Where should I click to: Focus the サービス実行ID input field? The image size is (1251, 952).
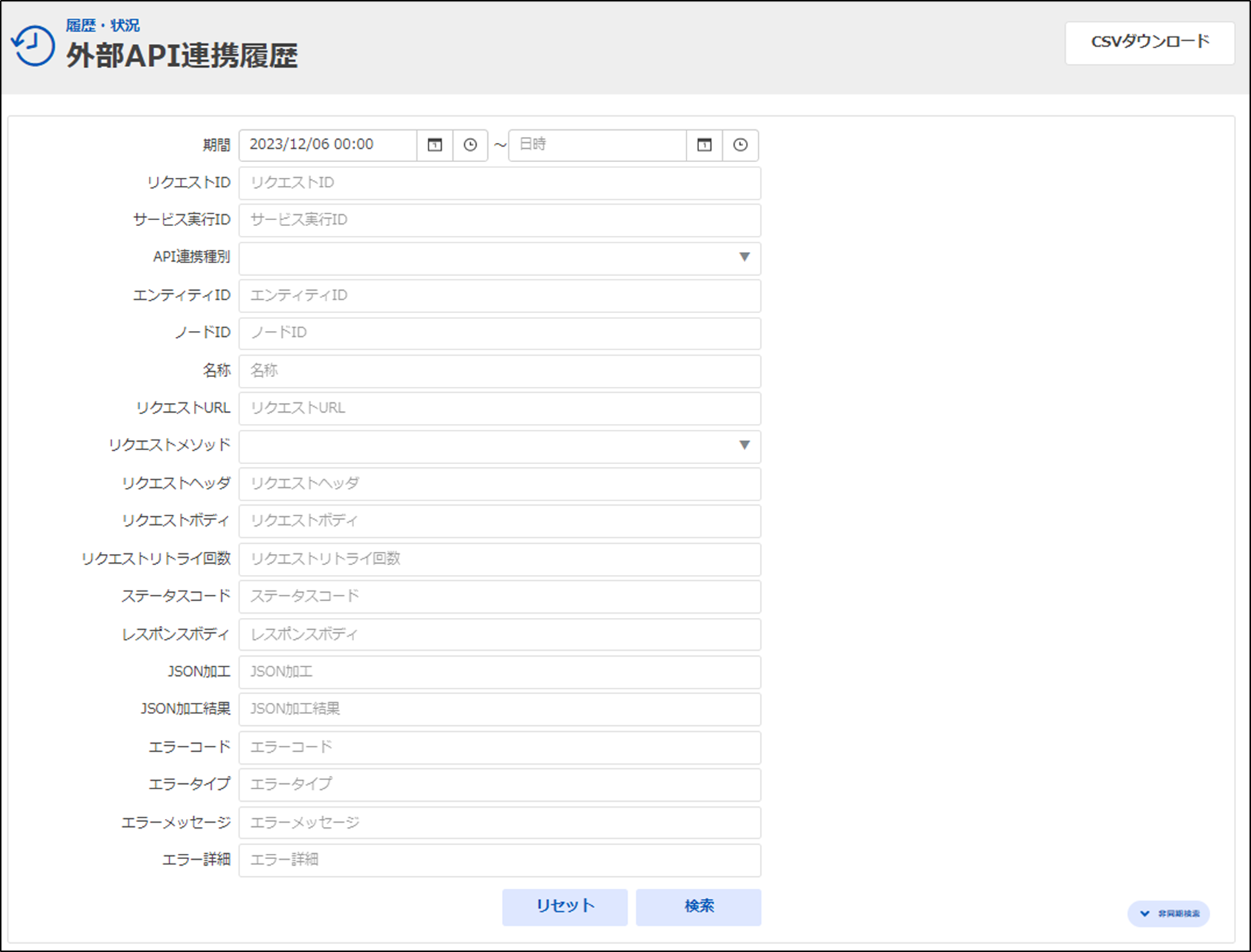pos(500,220)
